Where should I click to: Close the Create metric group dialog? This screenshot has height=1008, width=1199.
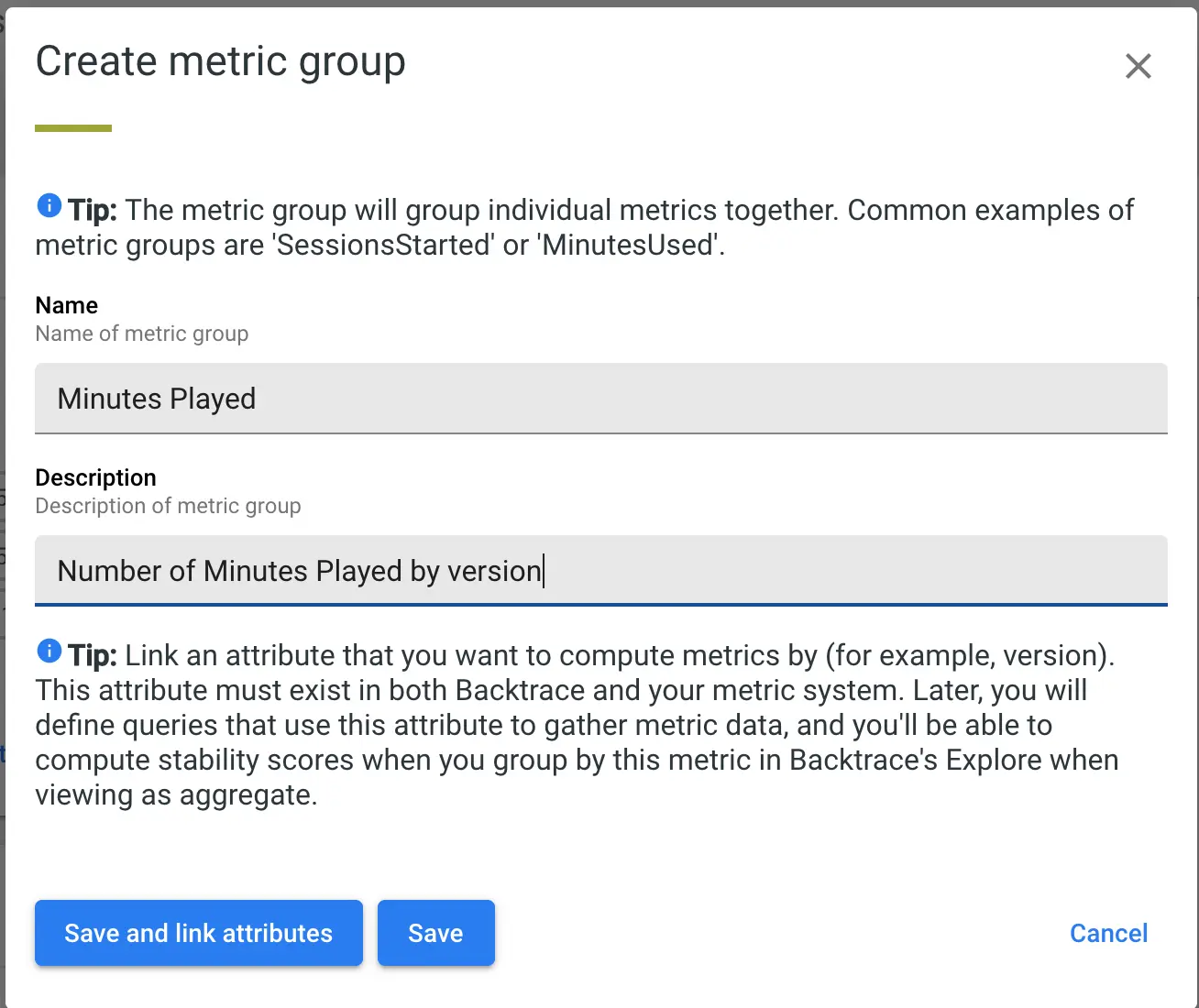1138,66
